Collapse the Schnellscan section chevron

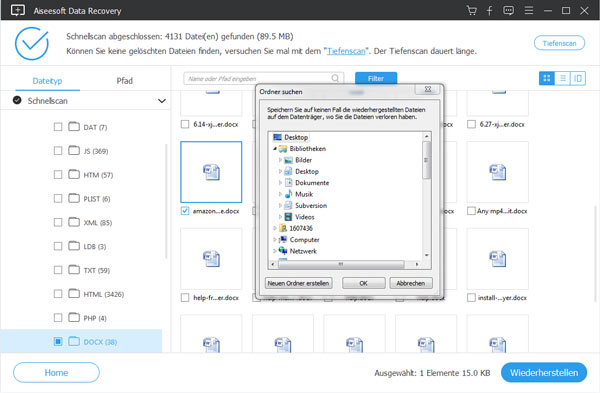coord(162,101)
